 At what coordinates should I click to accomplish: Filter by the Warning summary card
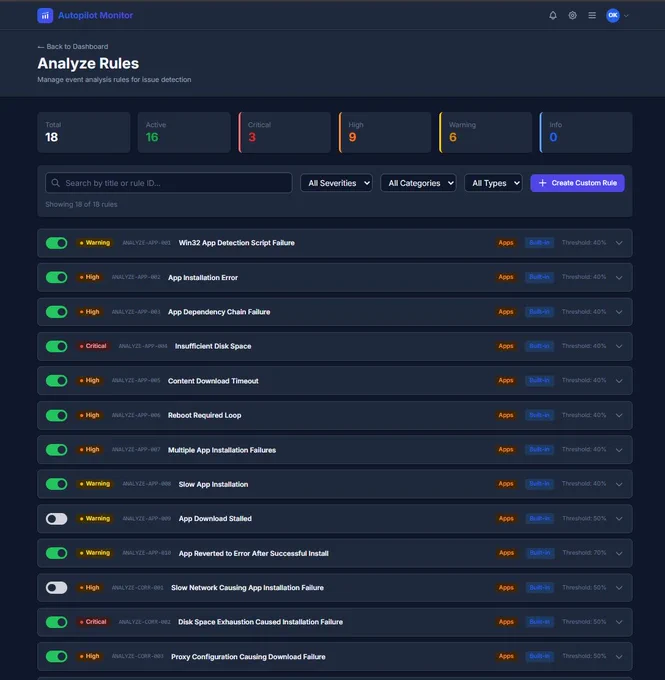[485, 132]
